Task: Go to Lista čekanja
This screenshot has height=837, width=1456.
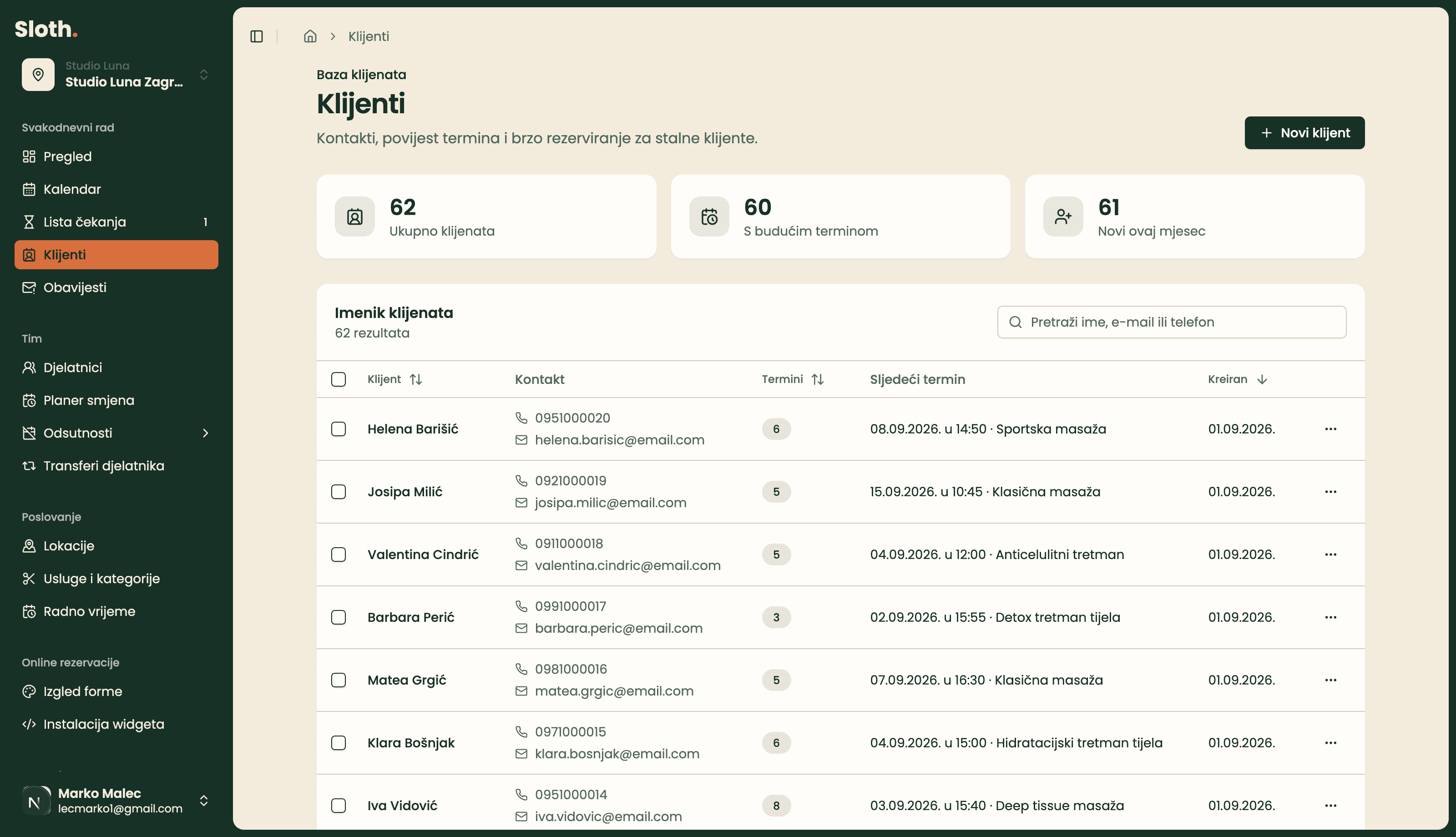Action: click(116, 222)
